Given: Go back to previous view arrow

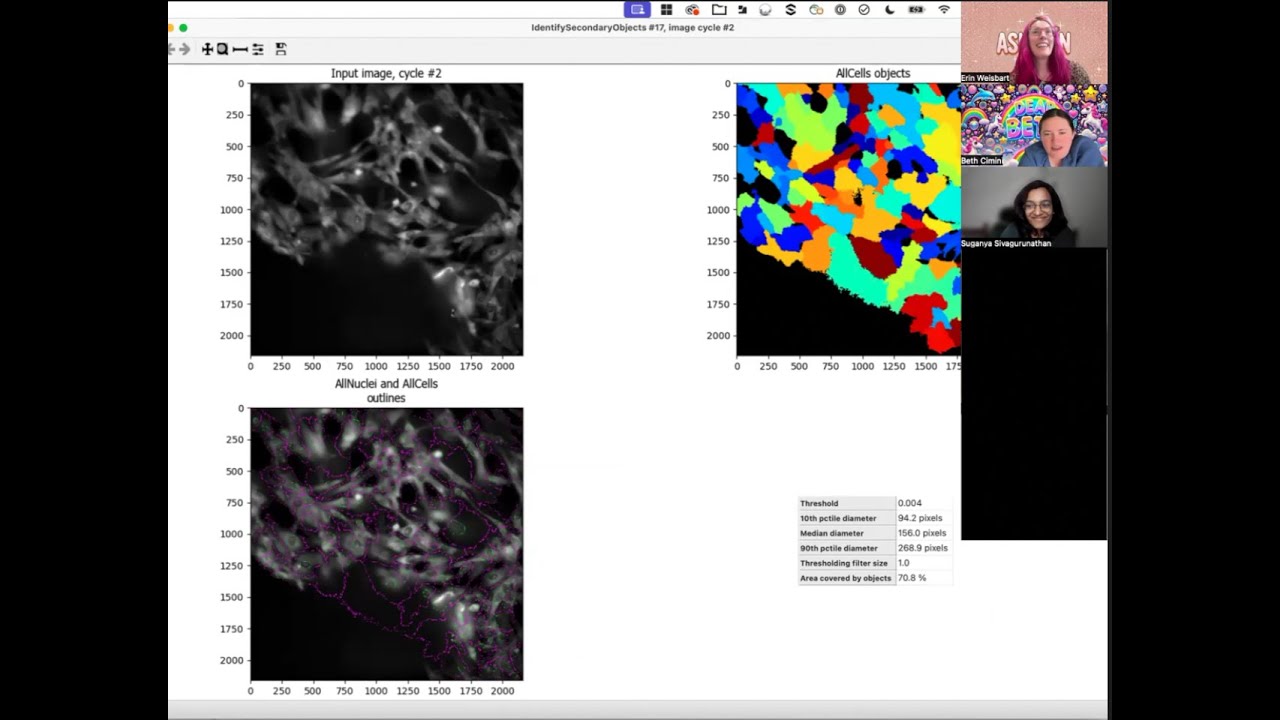Looking at the screenshot, I should [172, 49].
